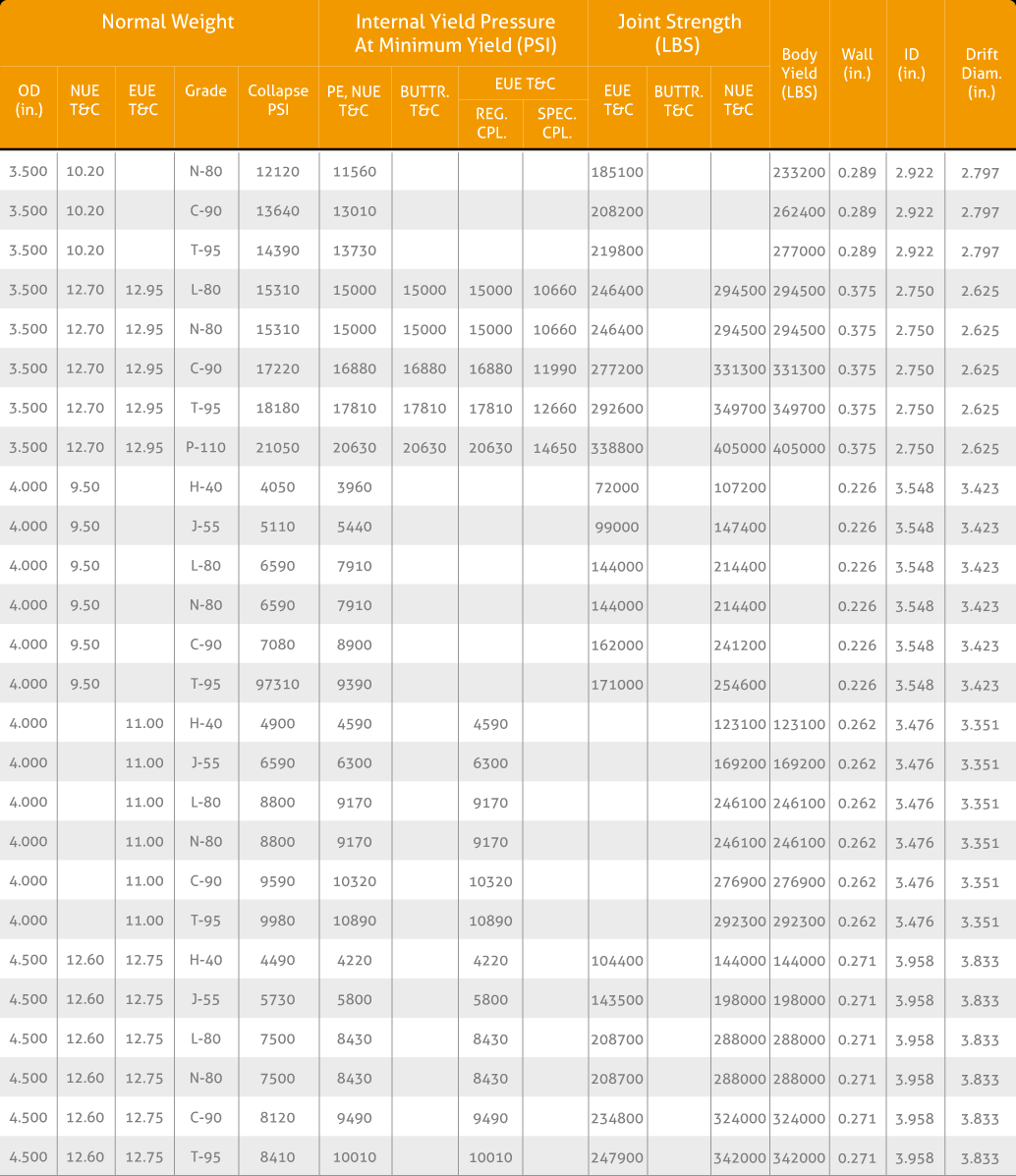Click the 'Normal Weight' header

(167, 22)
